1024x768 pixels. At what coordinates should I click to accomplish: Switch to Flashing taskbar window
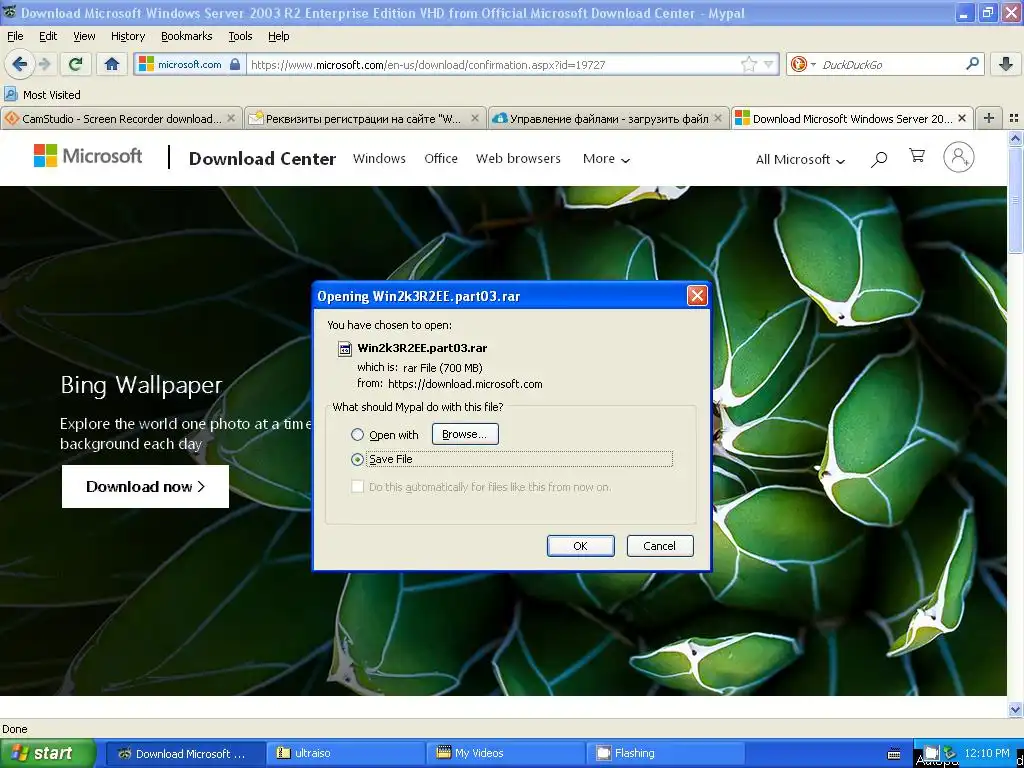pyautogui.click(x=666, y=753)
